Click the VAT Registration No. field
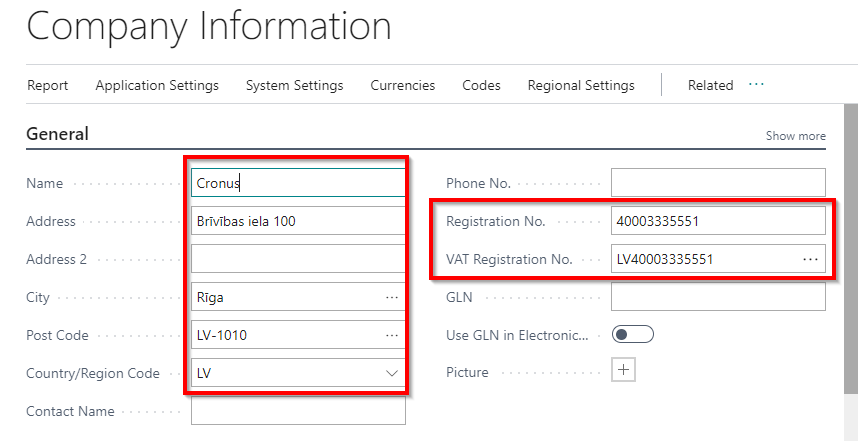Screen dimensions: 863x441 pos(718,259)
